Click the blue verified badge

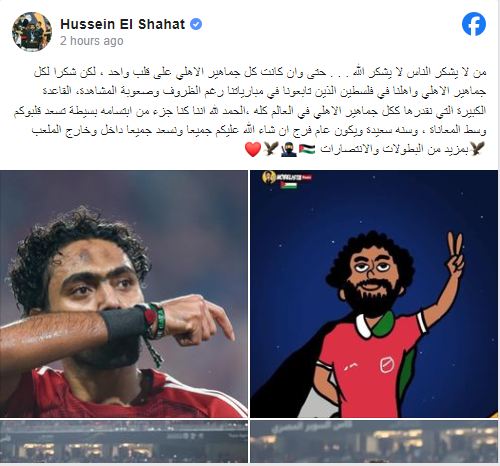(196, 24)
